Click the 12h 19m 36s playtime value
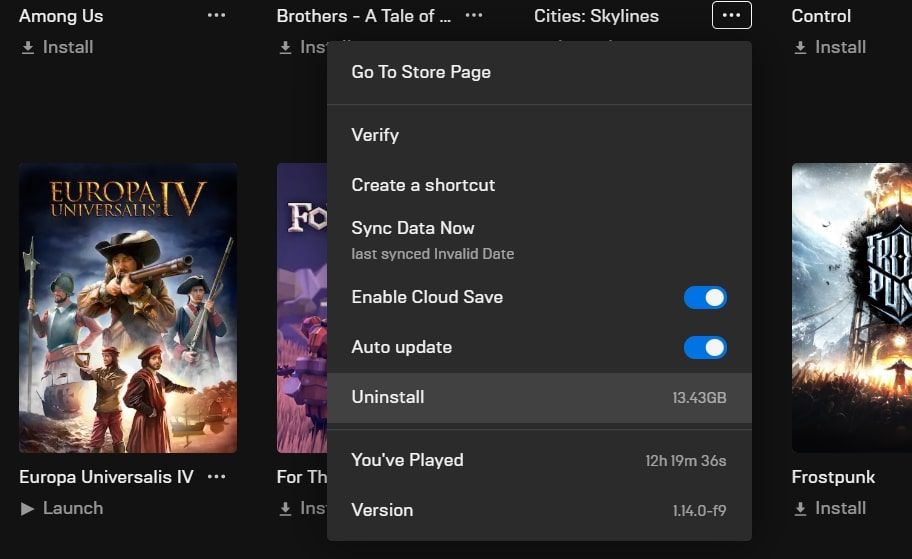912x559 pixels. [686, 461]
